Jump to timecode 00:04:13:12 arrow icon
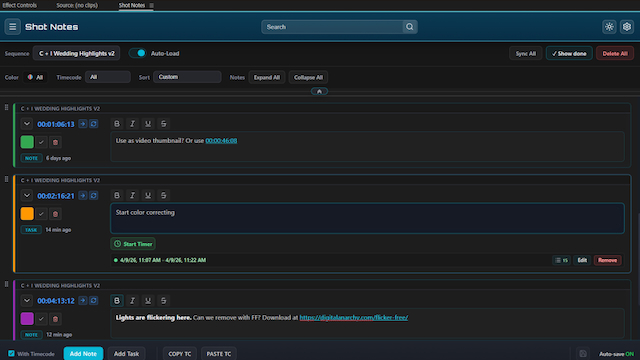Screen dimensions: 640x360 click(x=83, y=301)
